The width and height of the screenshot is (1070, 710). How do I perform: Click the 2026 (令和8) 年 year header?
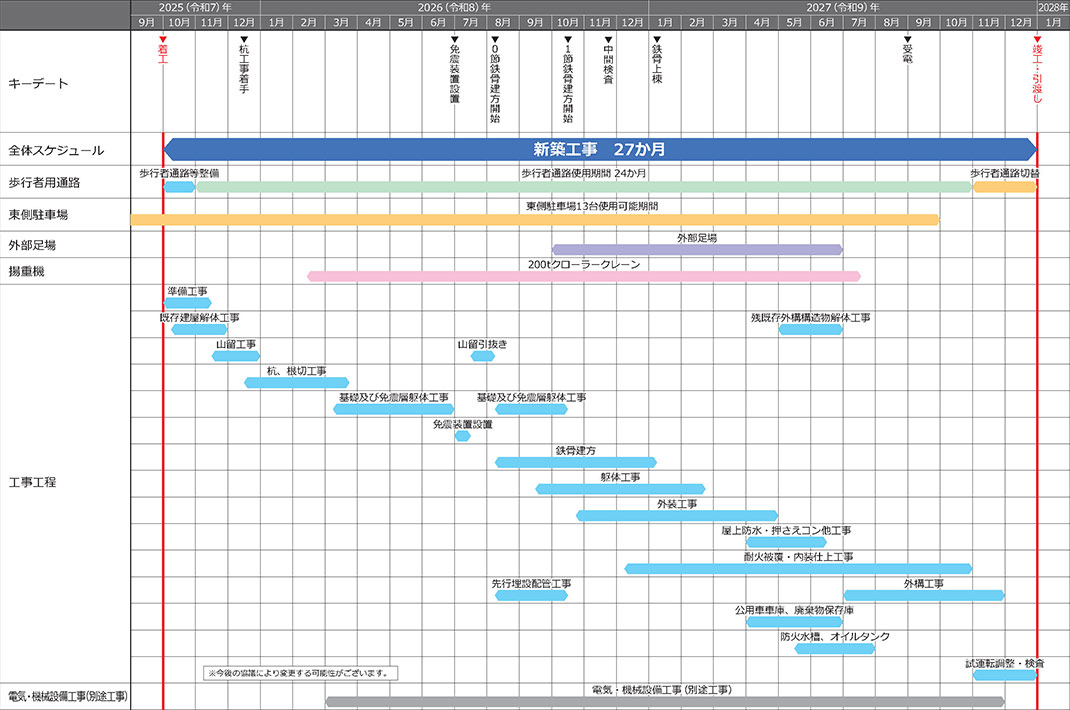click(x=454, y=7)
